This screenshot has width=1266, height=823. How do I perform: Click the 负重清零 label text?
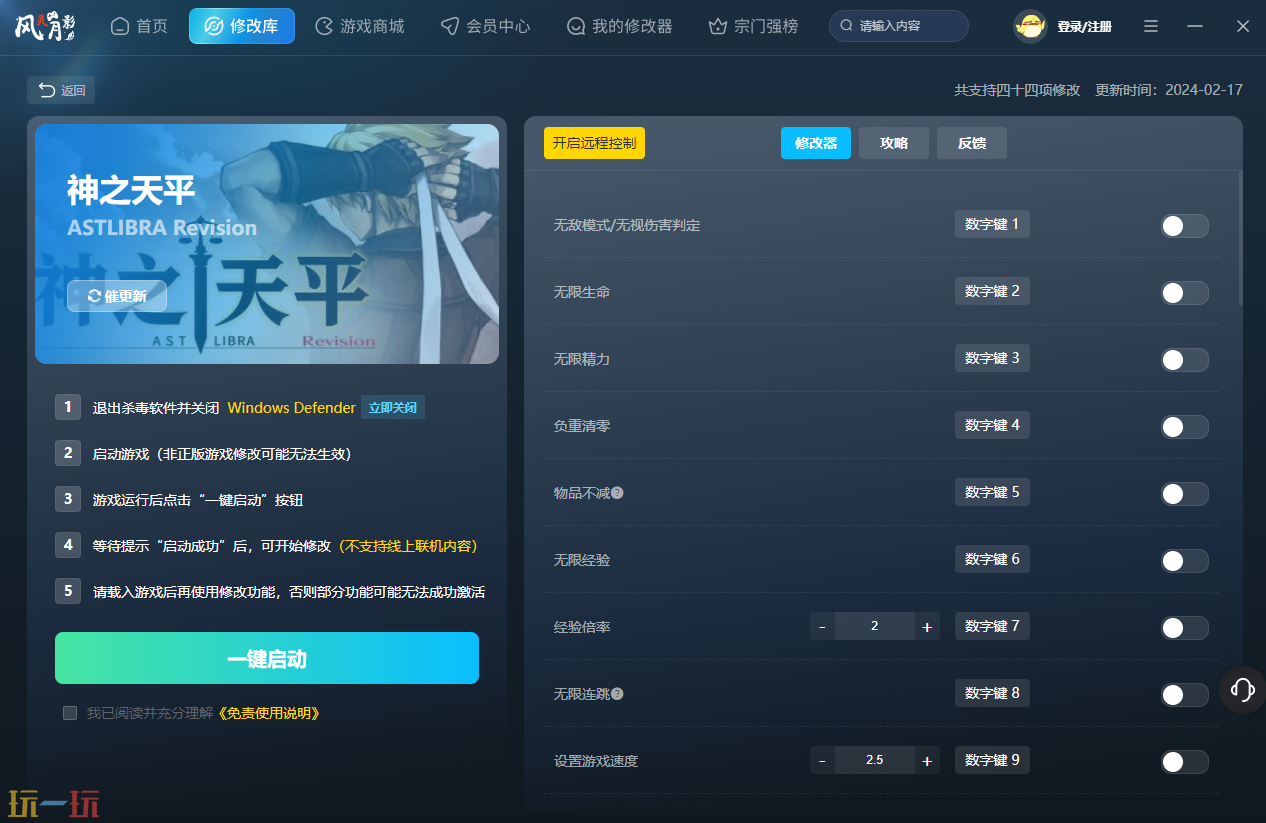(x=582, y=427)
